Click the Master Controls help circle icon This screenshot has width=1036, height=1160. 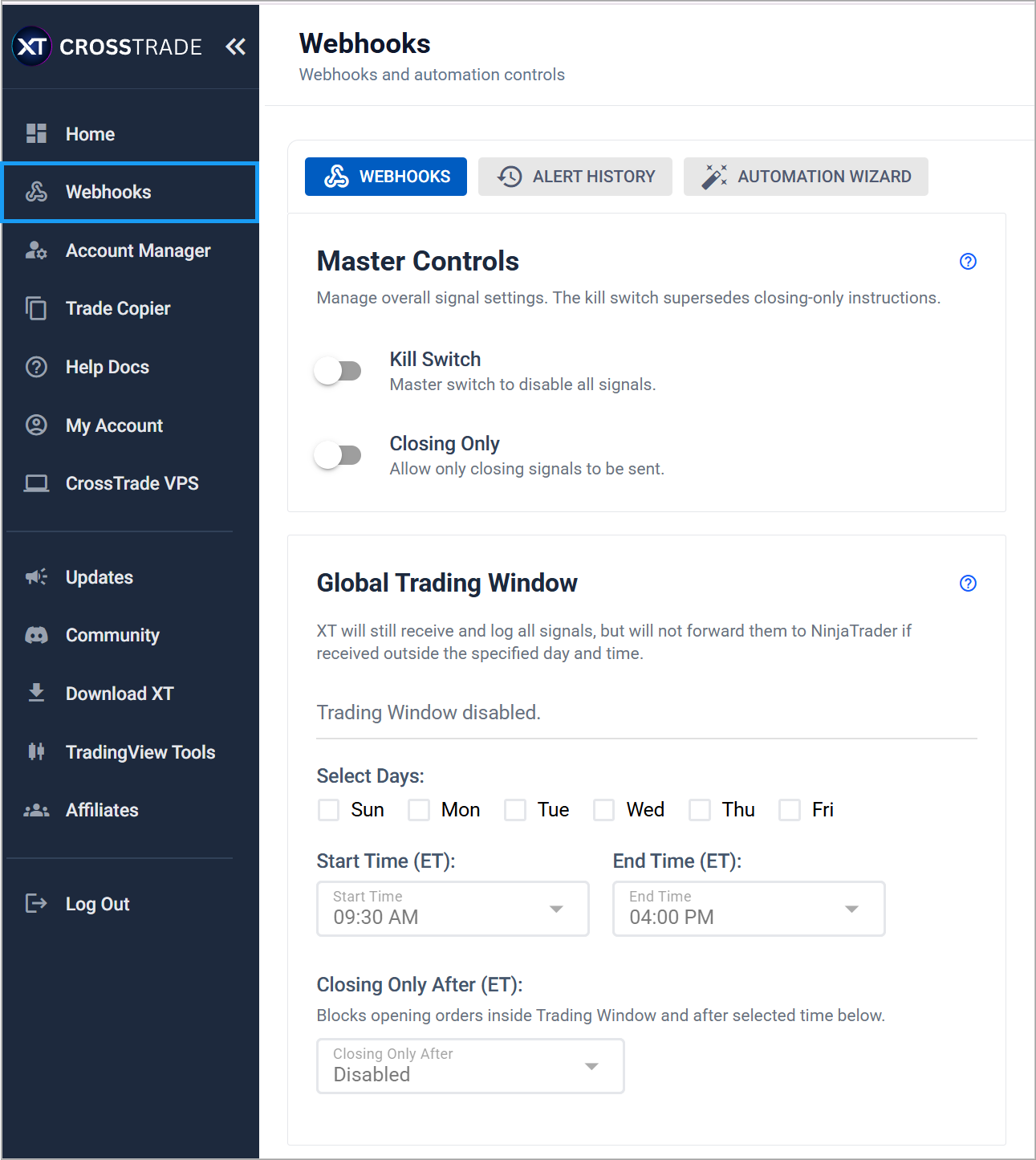[x=968, y=261]
